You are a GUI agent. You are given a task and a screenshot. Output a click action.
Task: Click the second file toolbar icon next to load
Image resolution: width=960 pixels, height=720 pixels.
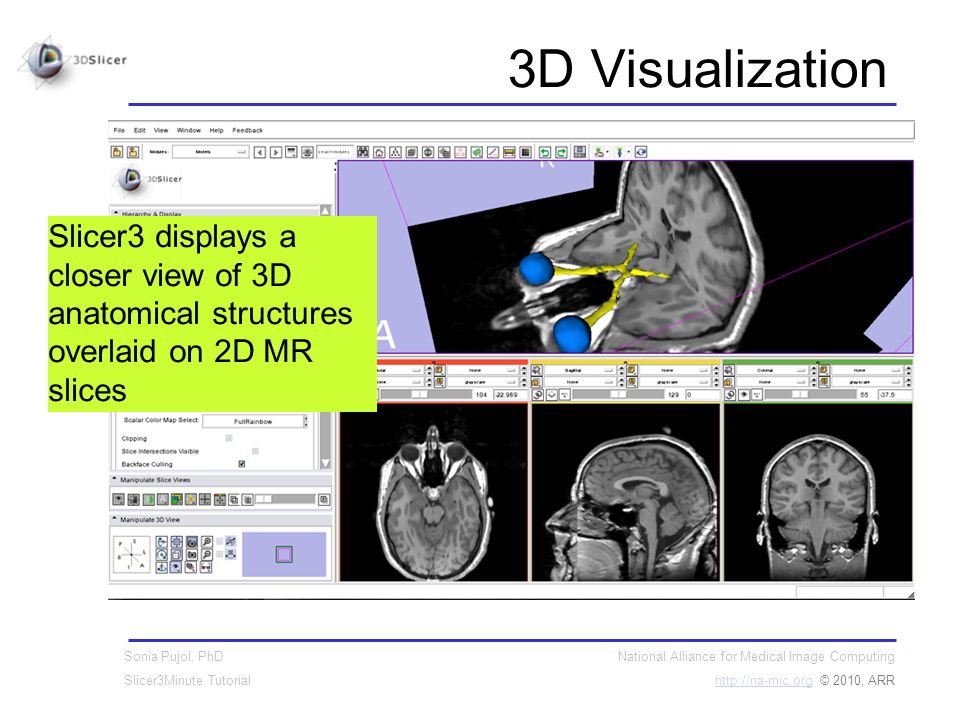tap(132, 152)
